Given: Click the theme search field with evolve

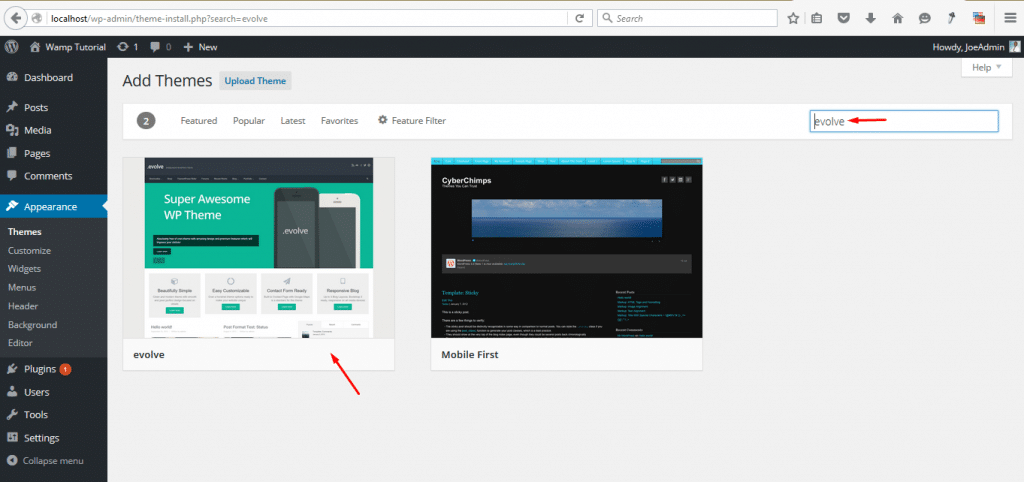Looking at the screenshot, I should pyautogui.click(x=904, y=121).
